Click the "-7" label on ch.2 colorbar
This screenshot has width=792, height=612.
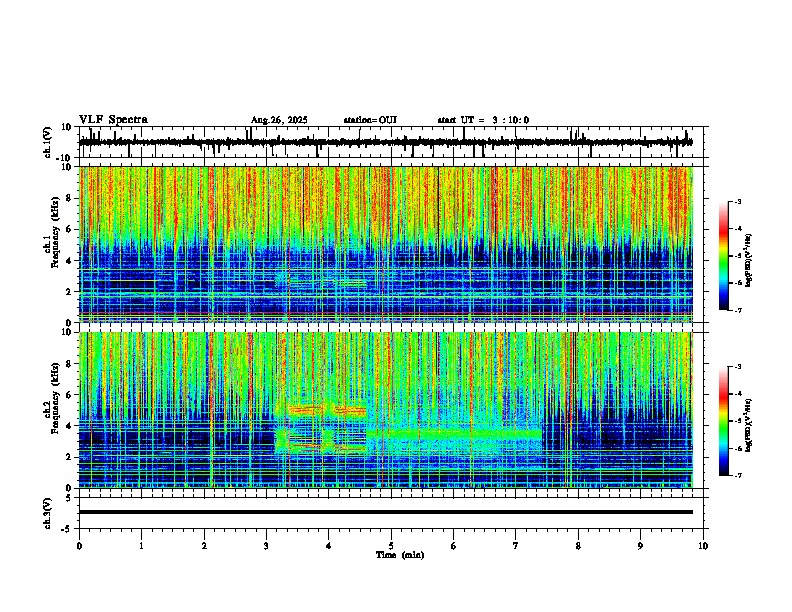[738, 475]
